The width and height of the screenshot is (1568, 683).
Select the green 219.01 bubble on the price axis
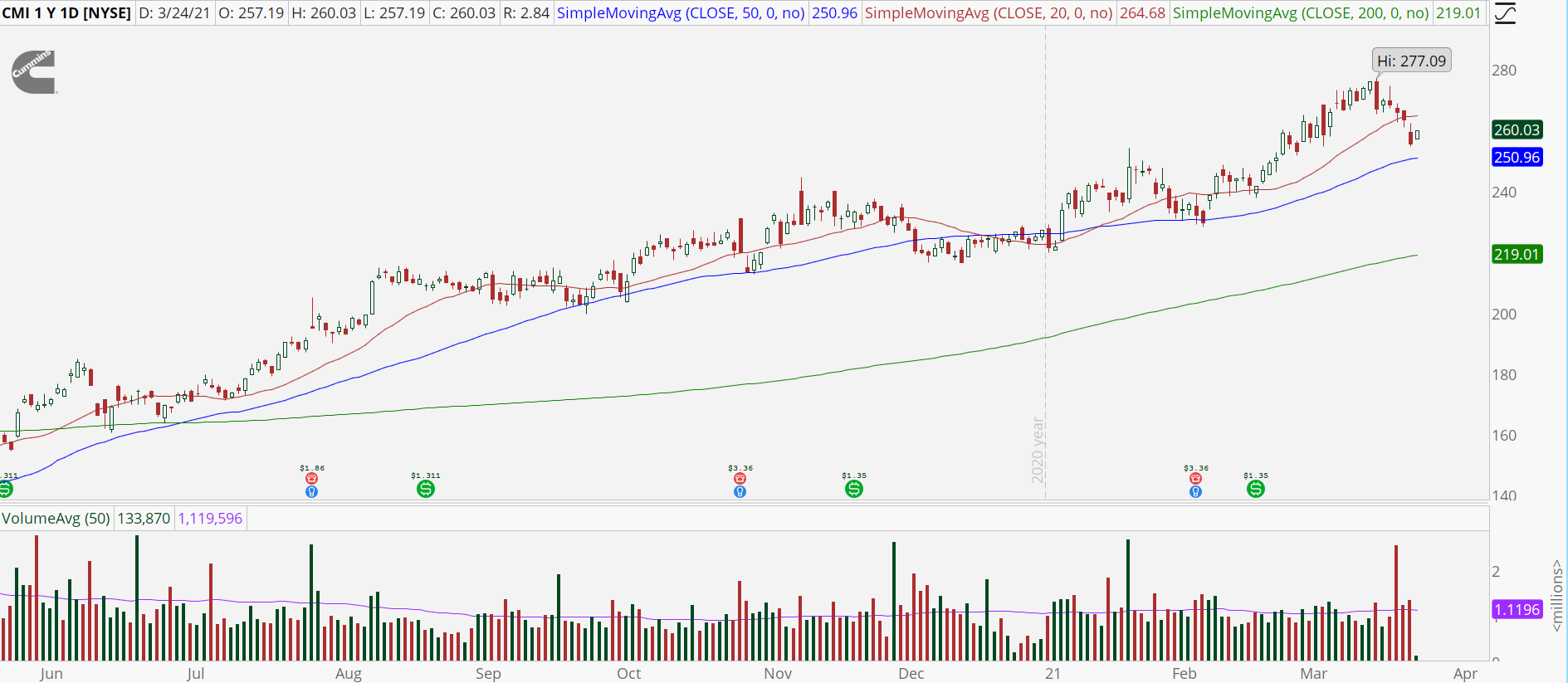click(1517, 254)
